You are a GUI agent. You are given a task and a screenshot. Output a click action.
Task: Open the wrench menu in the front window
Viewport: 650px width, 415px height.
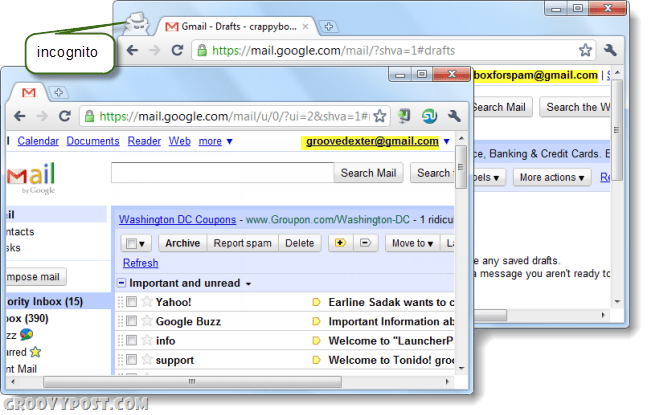pos(454,116)
